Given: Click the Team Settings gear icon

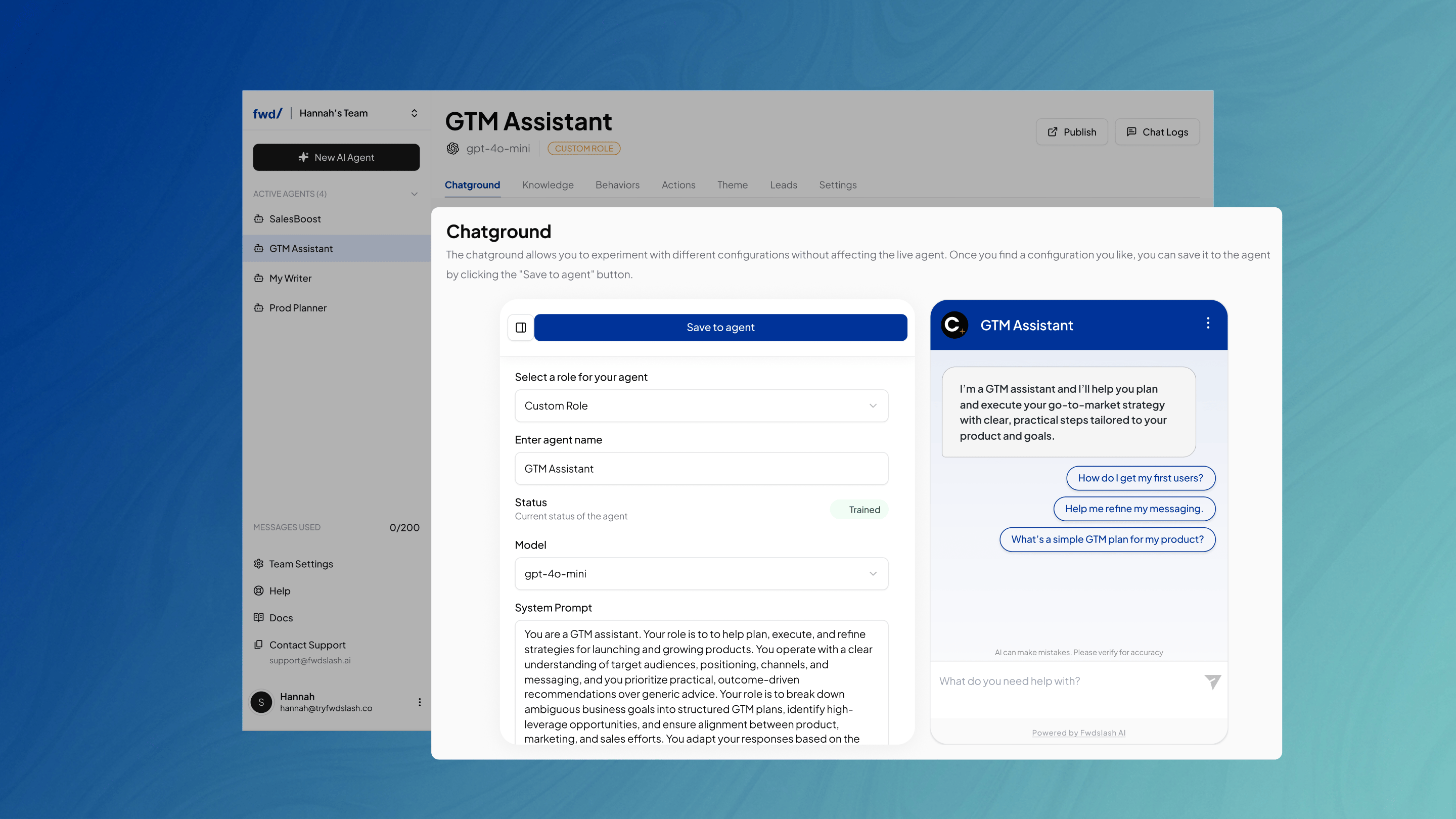Looking at the screenshot, I should point(258,564).
